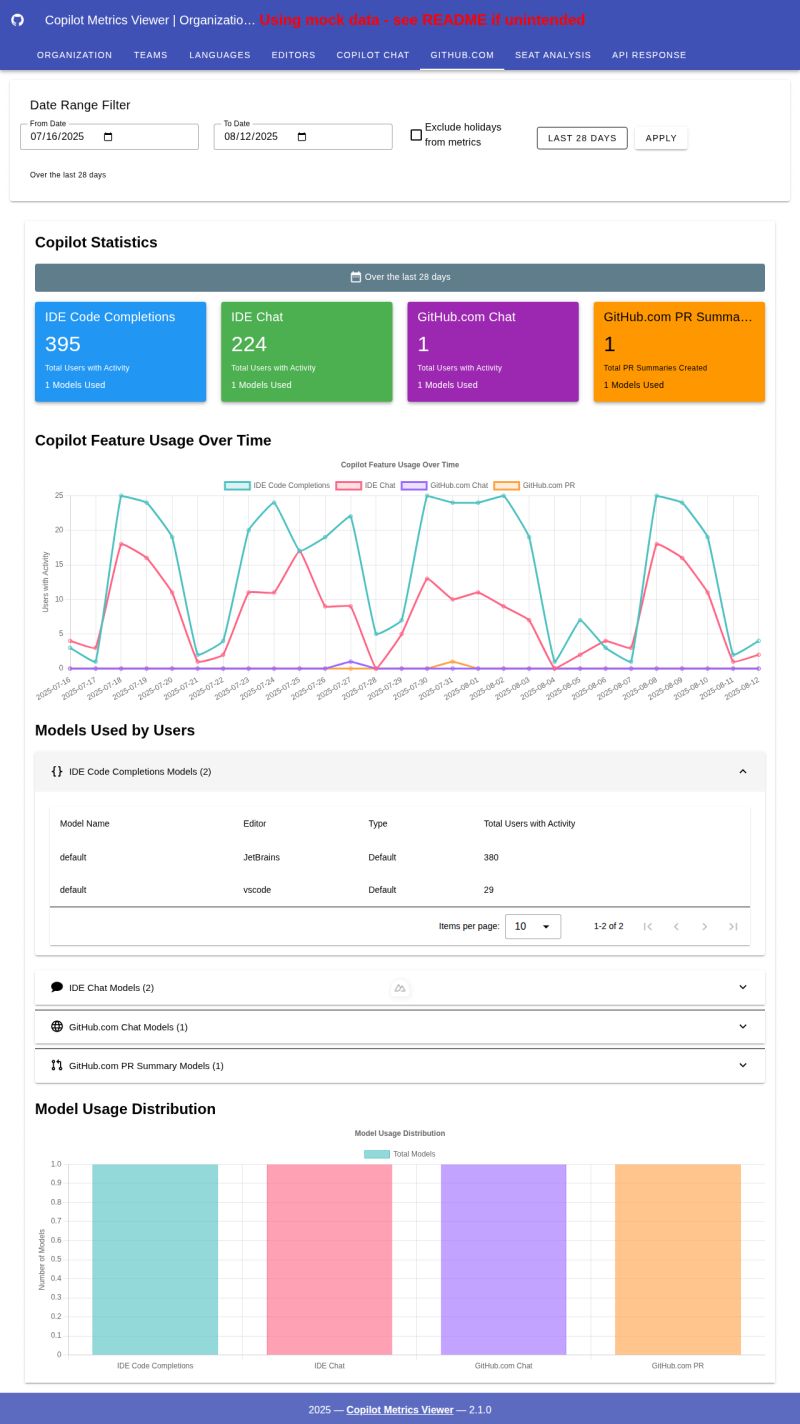Open the To Date calendar picker icon
The width and height of the screenshot is (800, 1424).
point(303,136)
